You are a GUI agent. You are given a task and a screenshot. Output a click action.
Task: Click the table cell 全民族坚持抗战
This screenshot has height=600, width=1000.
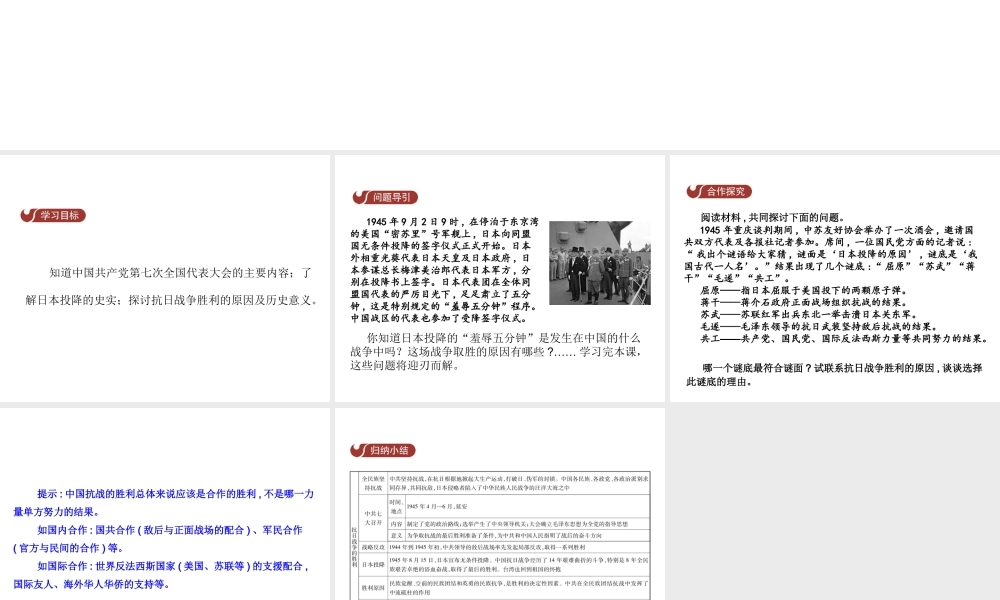tap(373, 483)
